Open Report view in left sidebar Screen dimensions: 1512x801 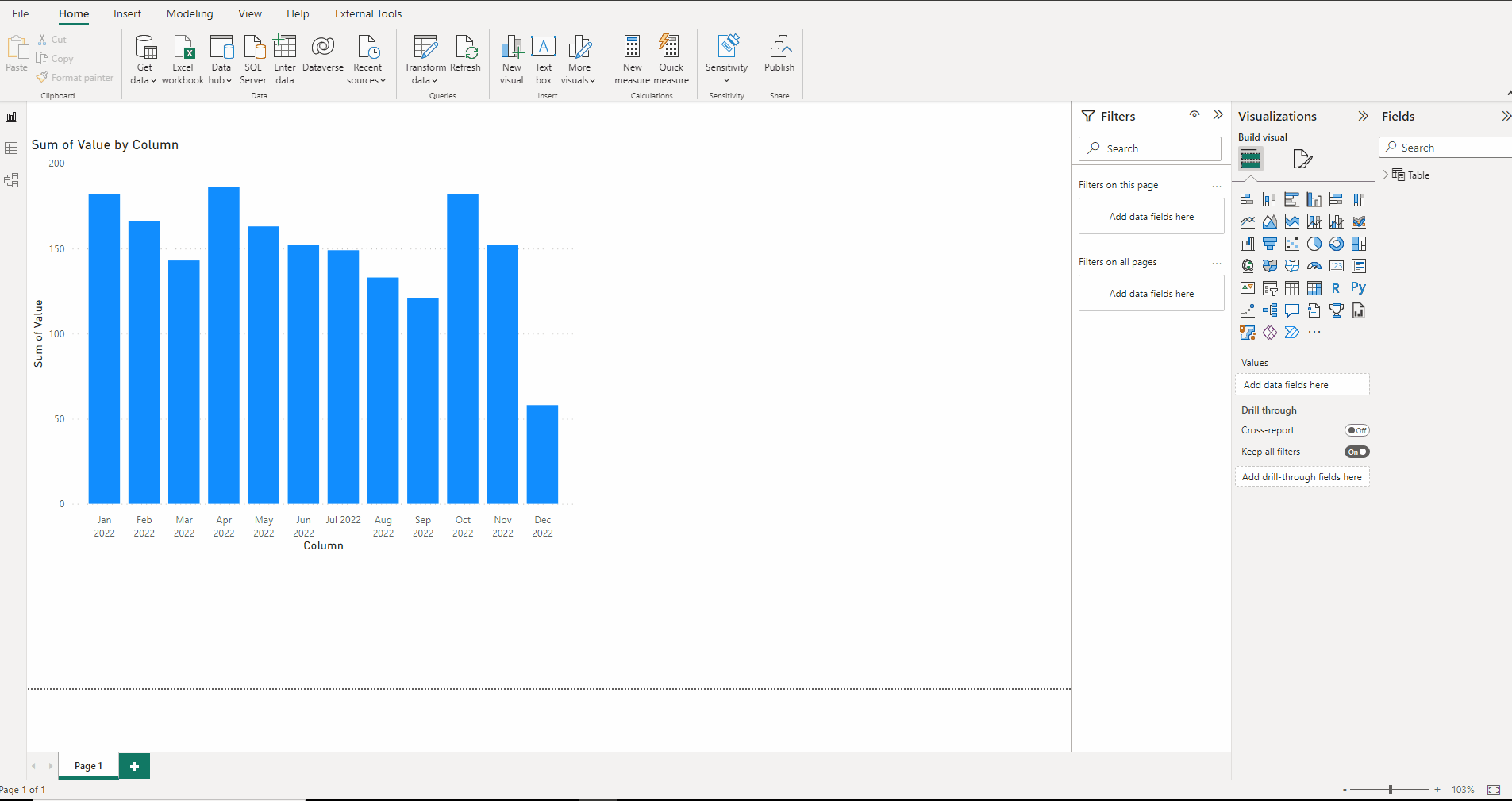11,117
